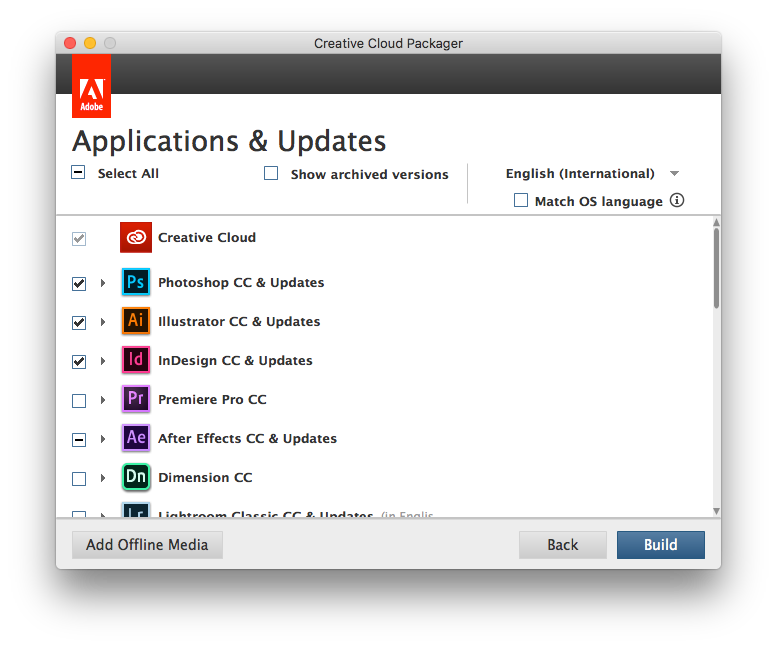Click the scrollbar up arrow
The image size is (777, 649).
pos(716,222)
